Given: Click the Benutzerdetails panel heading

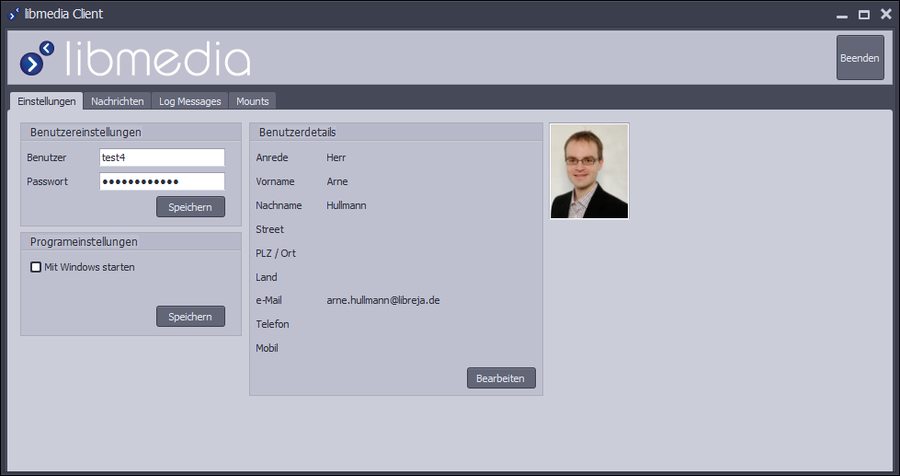Looking at the screenshot, I should tap(297, 132).
